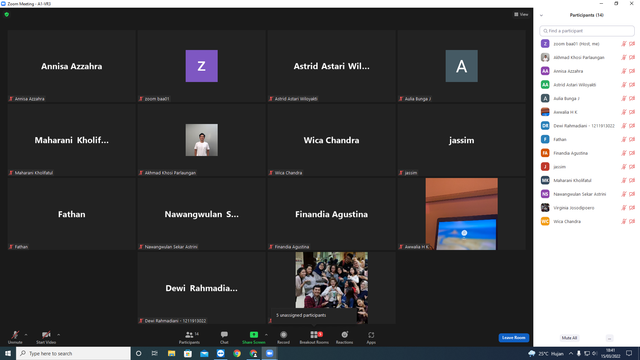Toggle video icon for Fathan in list

632,139
